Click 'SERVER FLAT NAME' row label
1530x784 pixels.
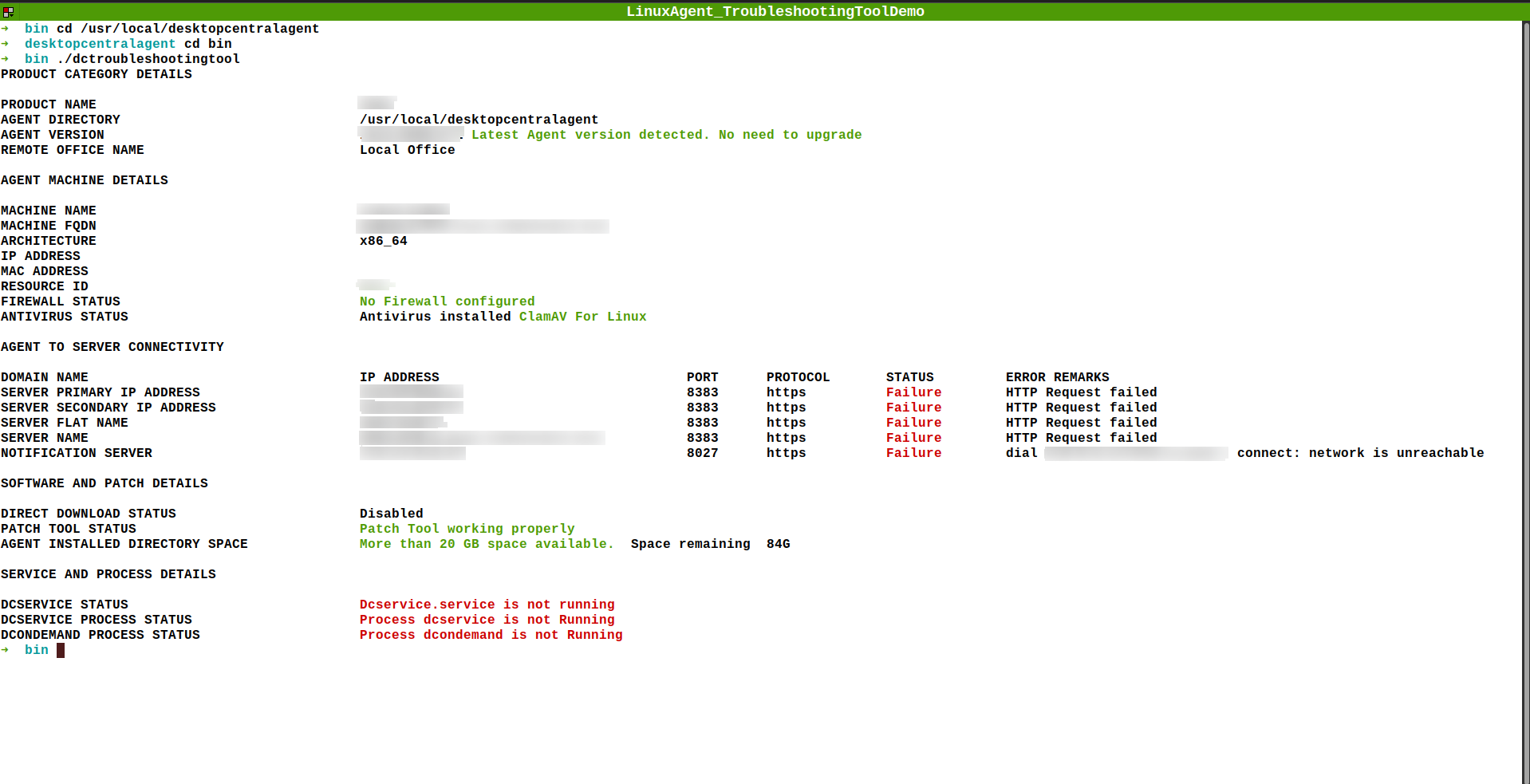click(65, 423)
